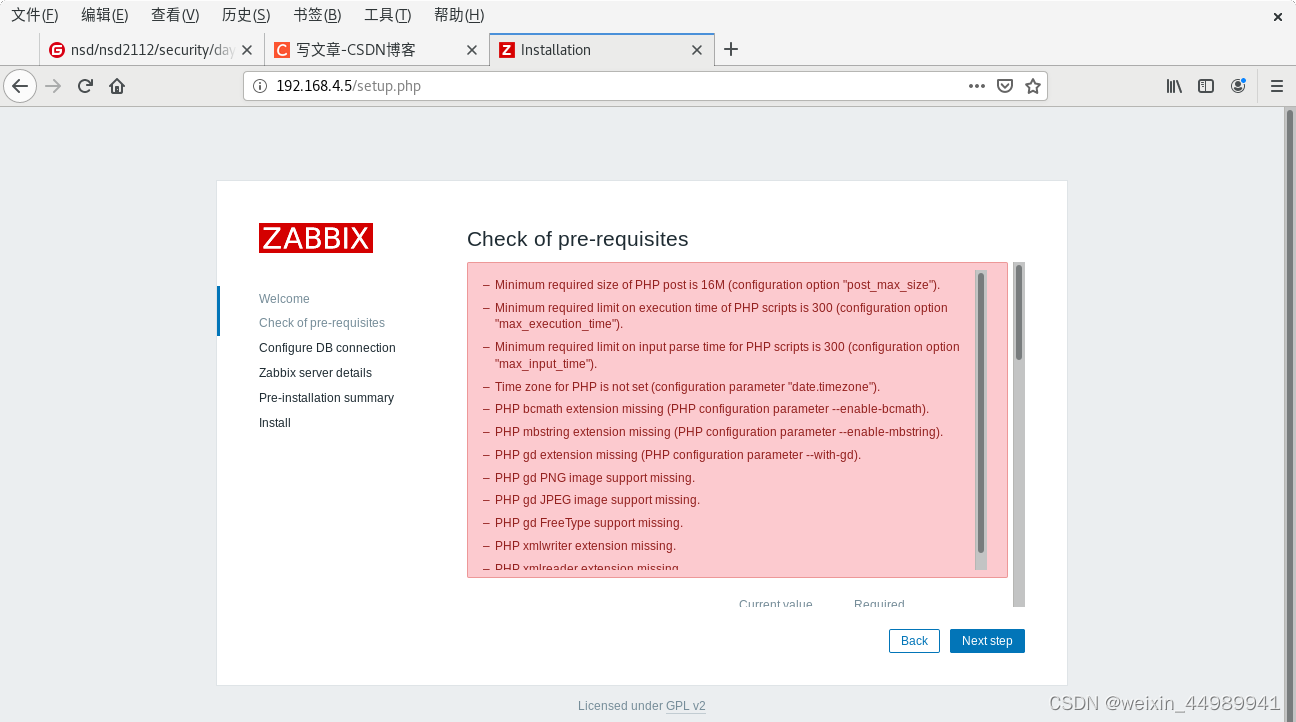
Task: Click the PHP gd FreeType support error
Action: click(x=589, y=523)
